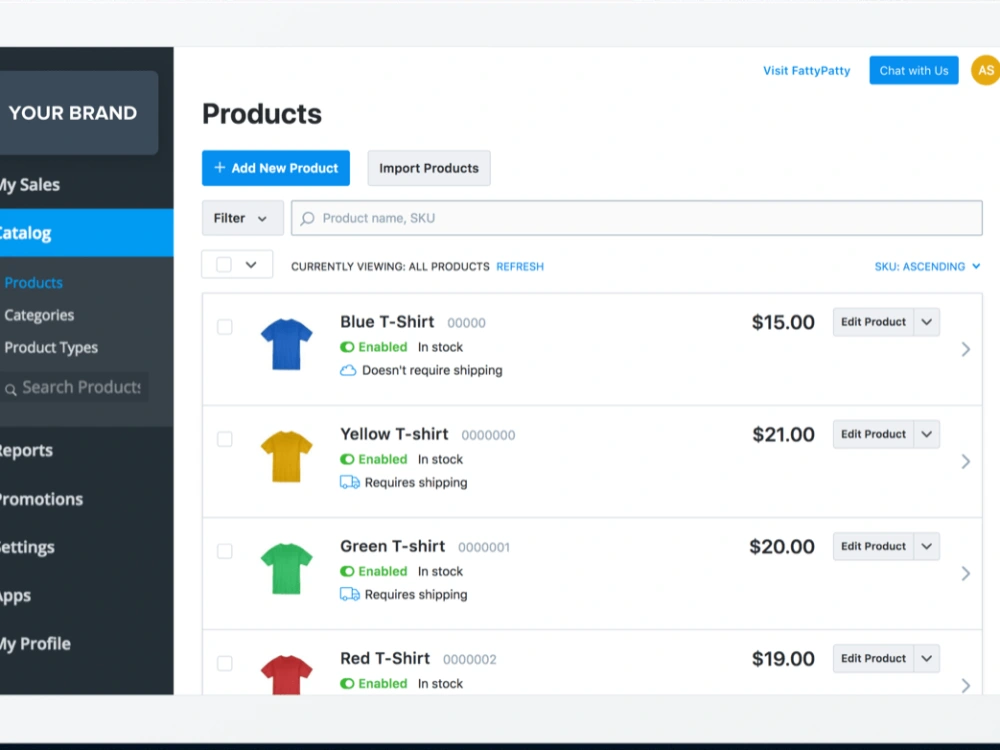Open Green T-shirt details with right arrow
Image resolution: width=1000 pixels, height=750 pixels.
click(x=966, y=573)
